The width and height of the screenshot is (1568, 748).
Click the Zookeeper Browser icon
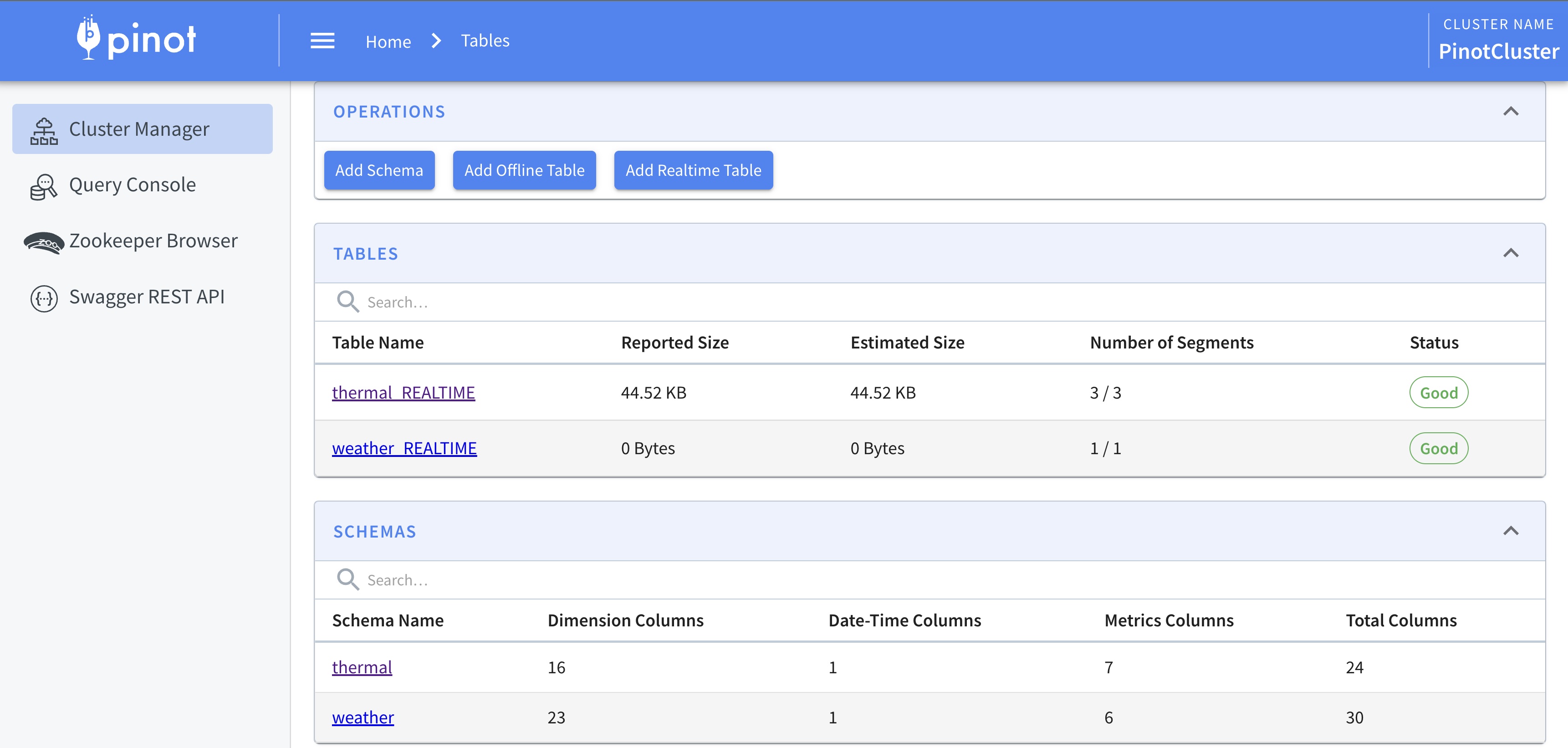pos(44,242)
